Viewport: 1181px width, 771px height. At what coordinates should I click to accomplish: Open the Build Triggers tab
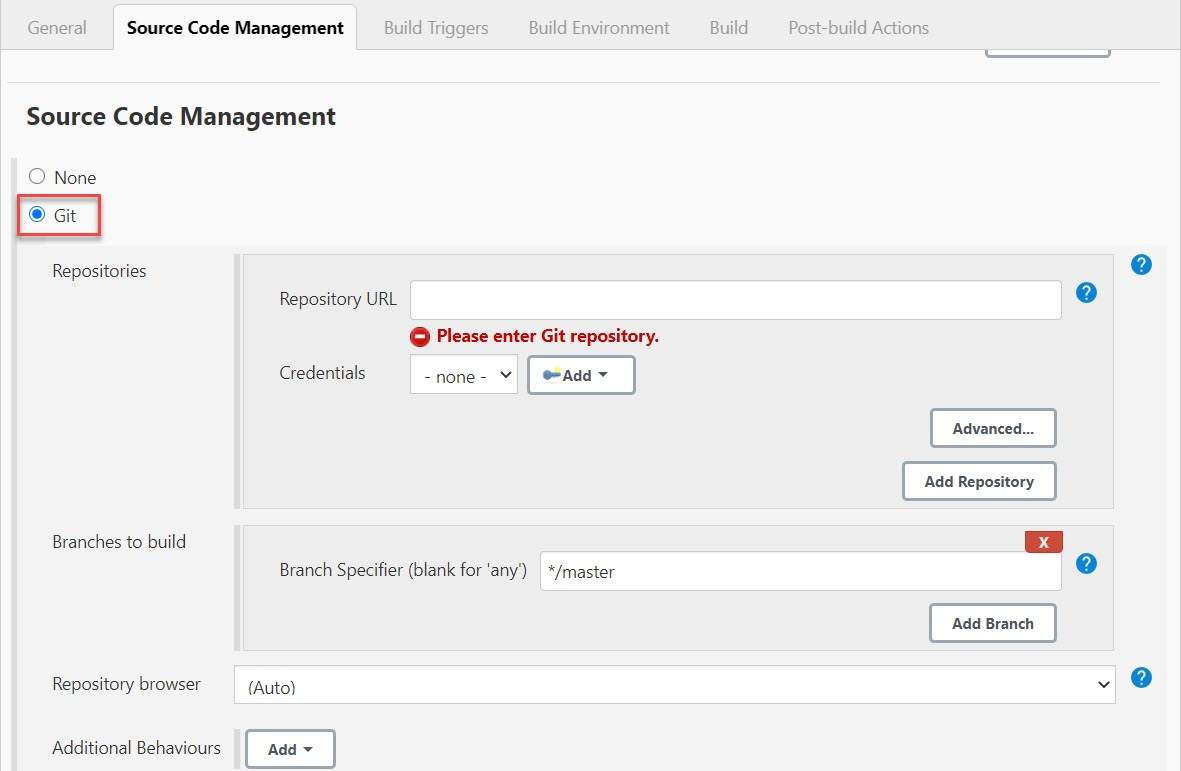coord(436,28)
